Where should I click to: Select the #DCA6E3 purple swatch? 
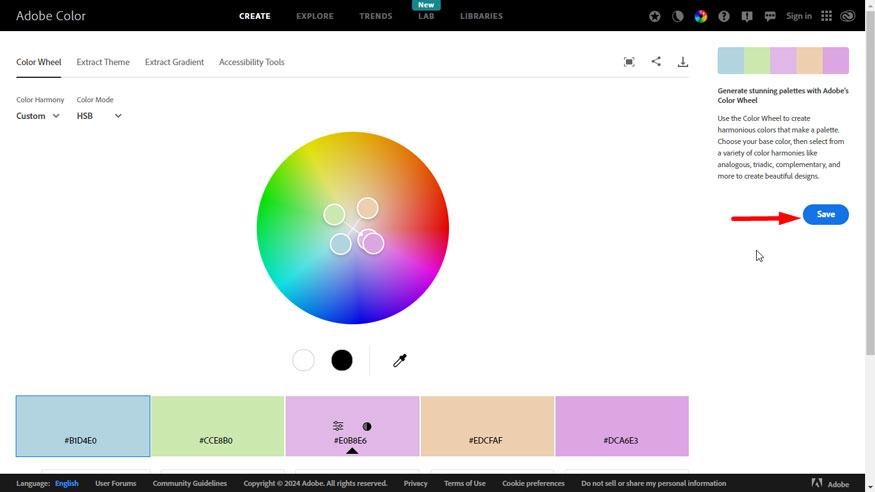[622, 426]
